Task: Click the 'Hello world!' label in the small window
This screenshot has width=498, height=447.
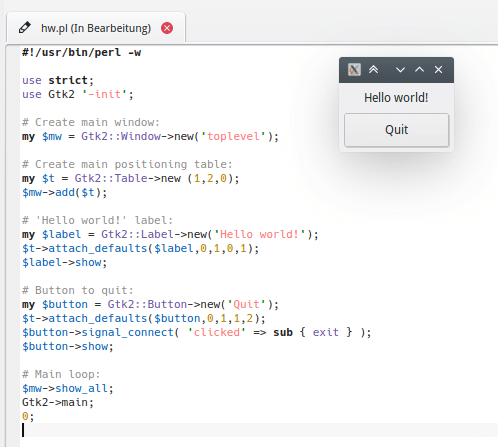Action: coord(396,98)
